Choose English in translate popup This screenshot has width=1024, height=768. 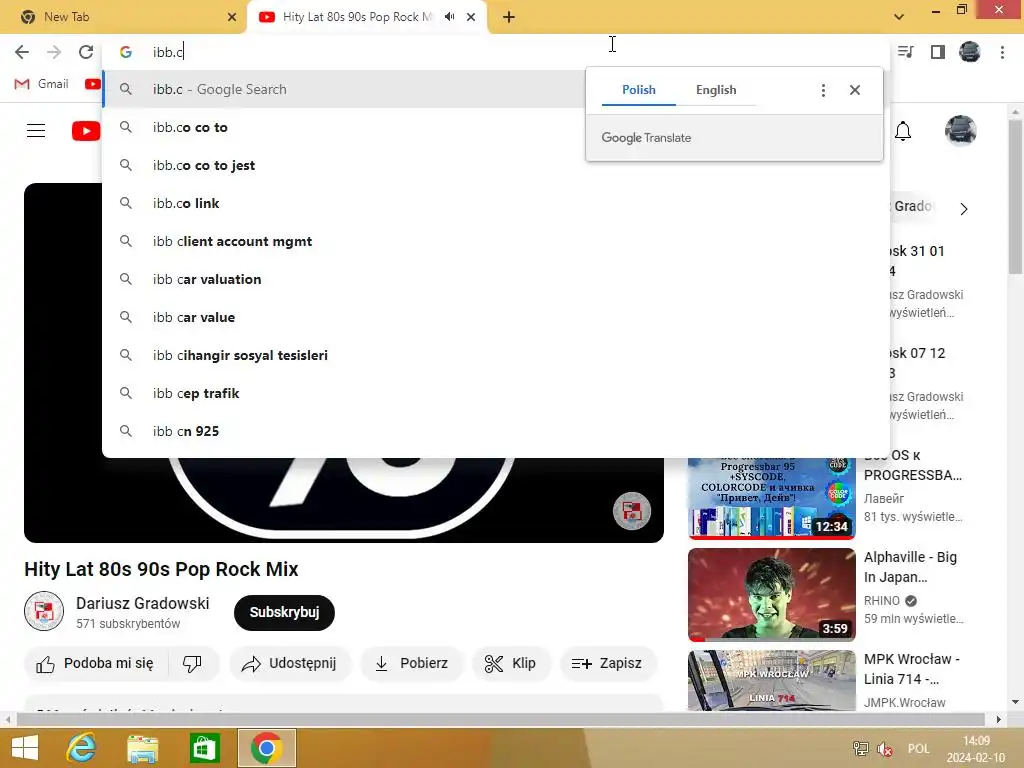(x=716, y=89)
